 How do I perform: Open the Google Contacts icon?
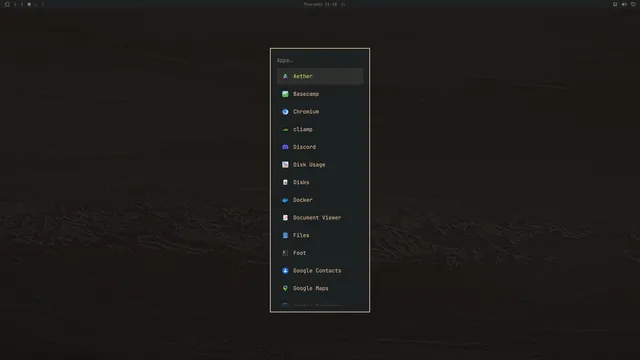[x=285, y=271]
